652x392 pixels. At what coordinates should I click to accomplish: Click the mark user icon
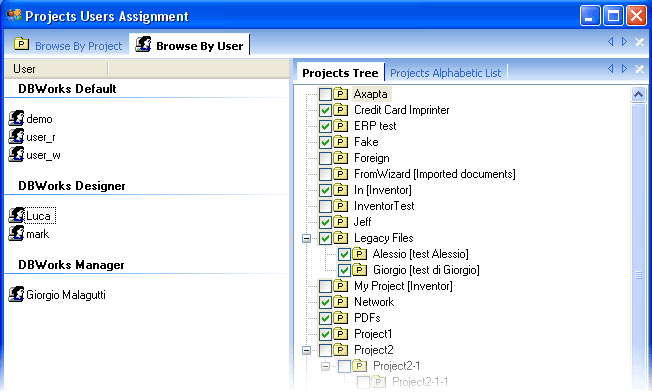(x=17, y=233)
